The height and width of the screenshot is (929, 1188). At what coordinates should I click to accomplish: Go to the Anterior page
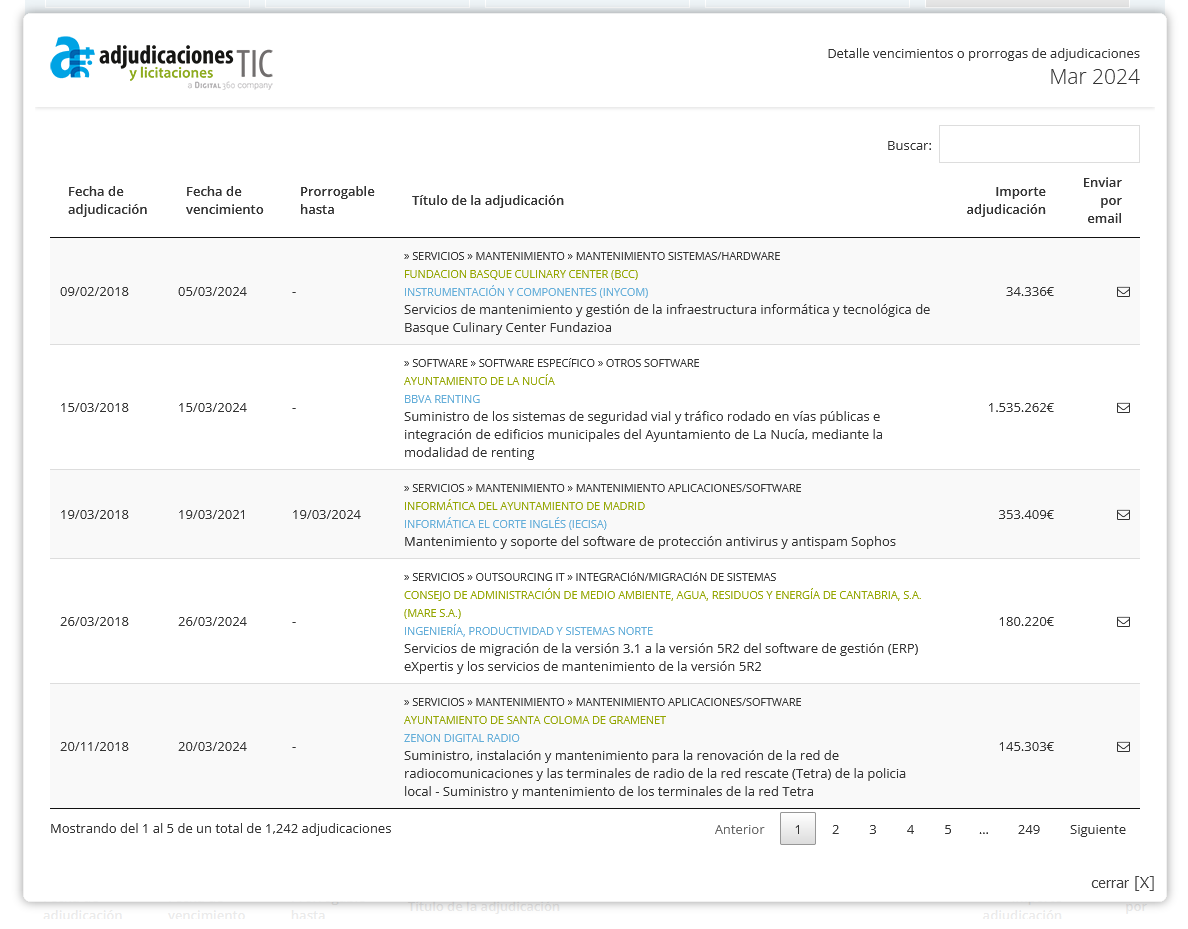point(739,829)
